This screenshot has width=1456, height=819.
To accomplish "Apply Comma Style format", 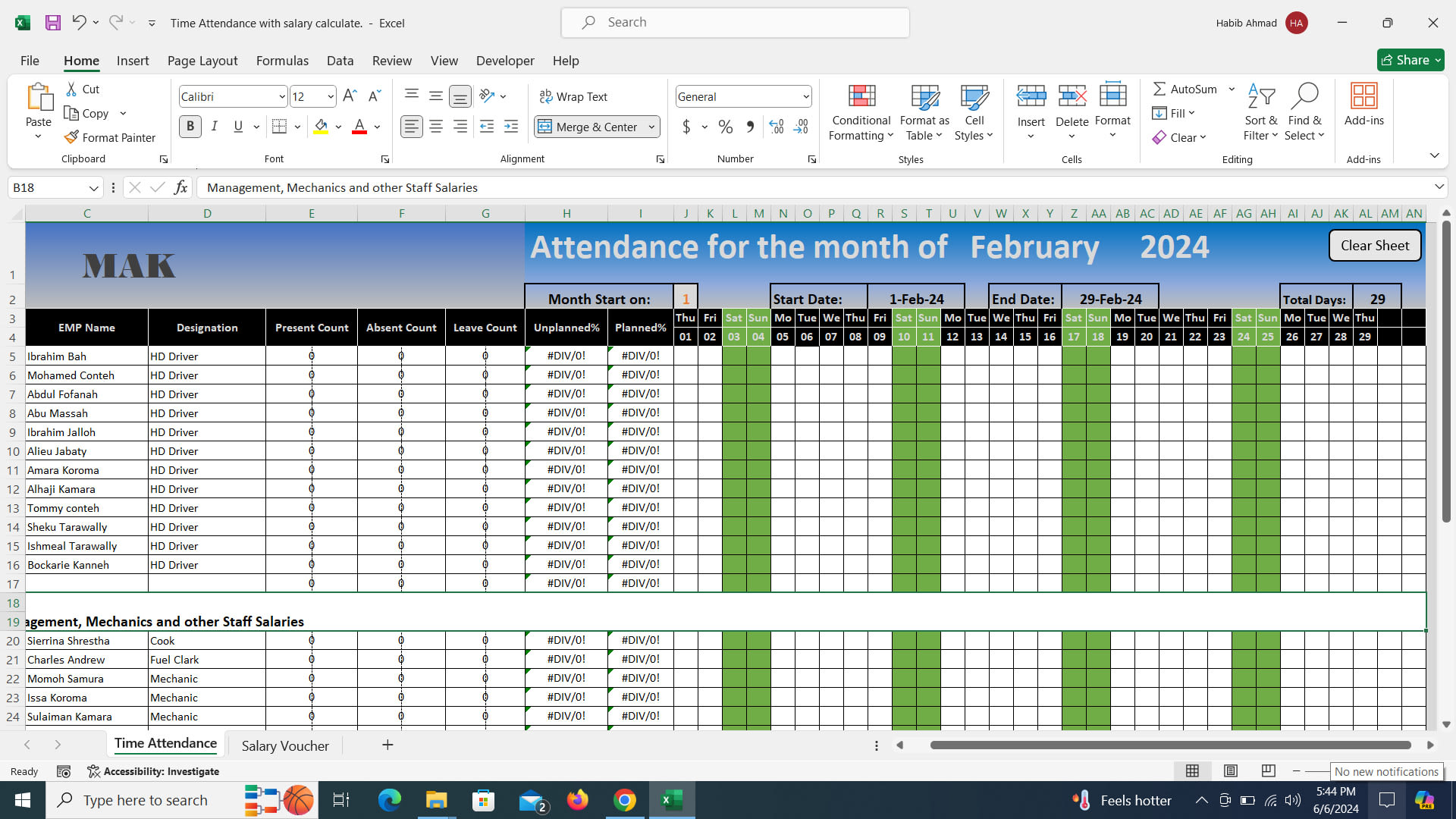I will coord(750,127).
